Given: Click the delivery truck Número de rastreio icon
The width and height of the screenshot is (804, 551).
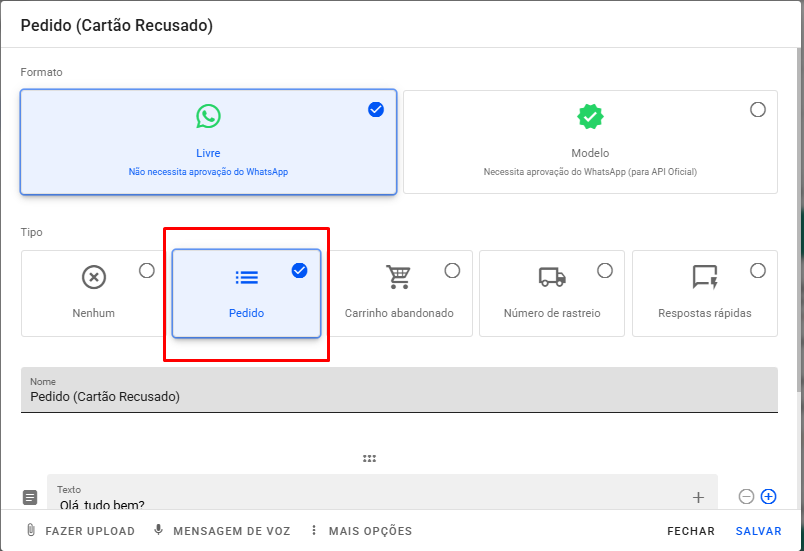Looking at the screenshot, I should pos(552,277).
